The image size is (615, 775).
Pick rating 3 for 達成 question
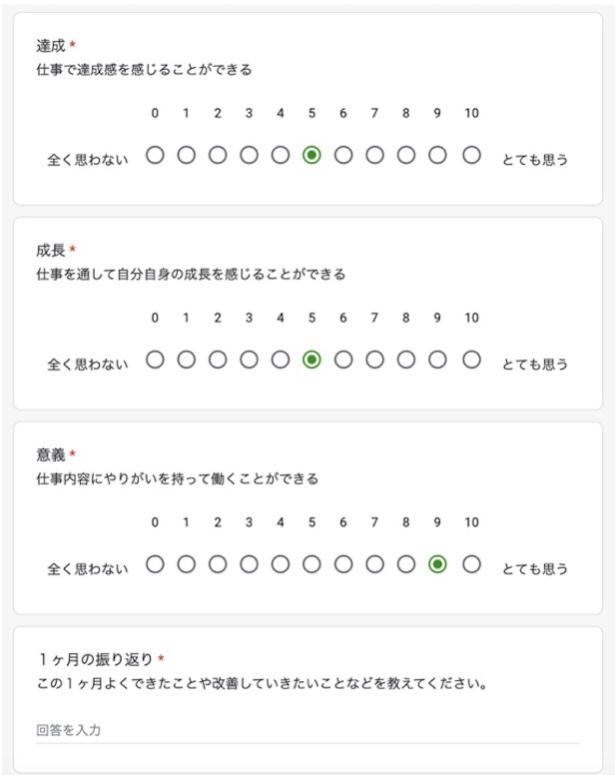[x=249, y=155]
